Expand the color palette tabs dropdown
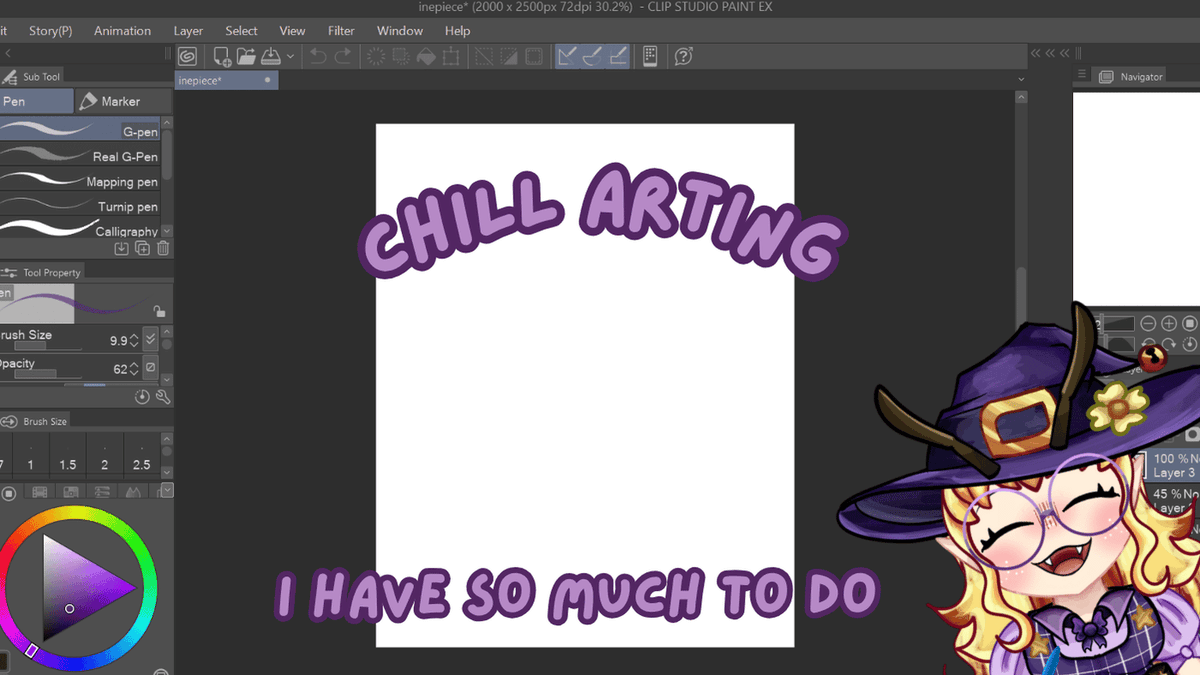 (x=167, y=490)
